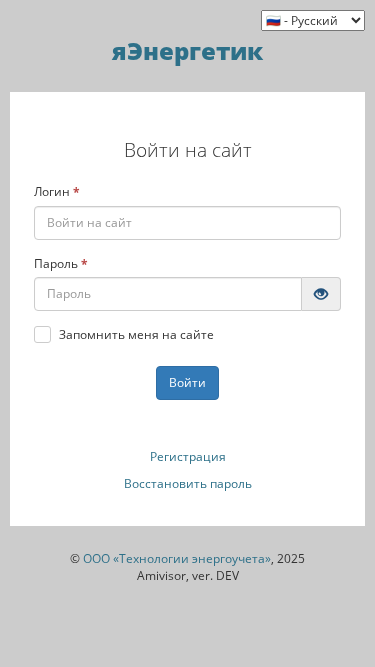Click the Логин field label
Image resolution: width=375 pixels, height=667 pixels.
click(x=51, y=192)
